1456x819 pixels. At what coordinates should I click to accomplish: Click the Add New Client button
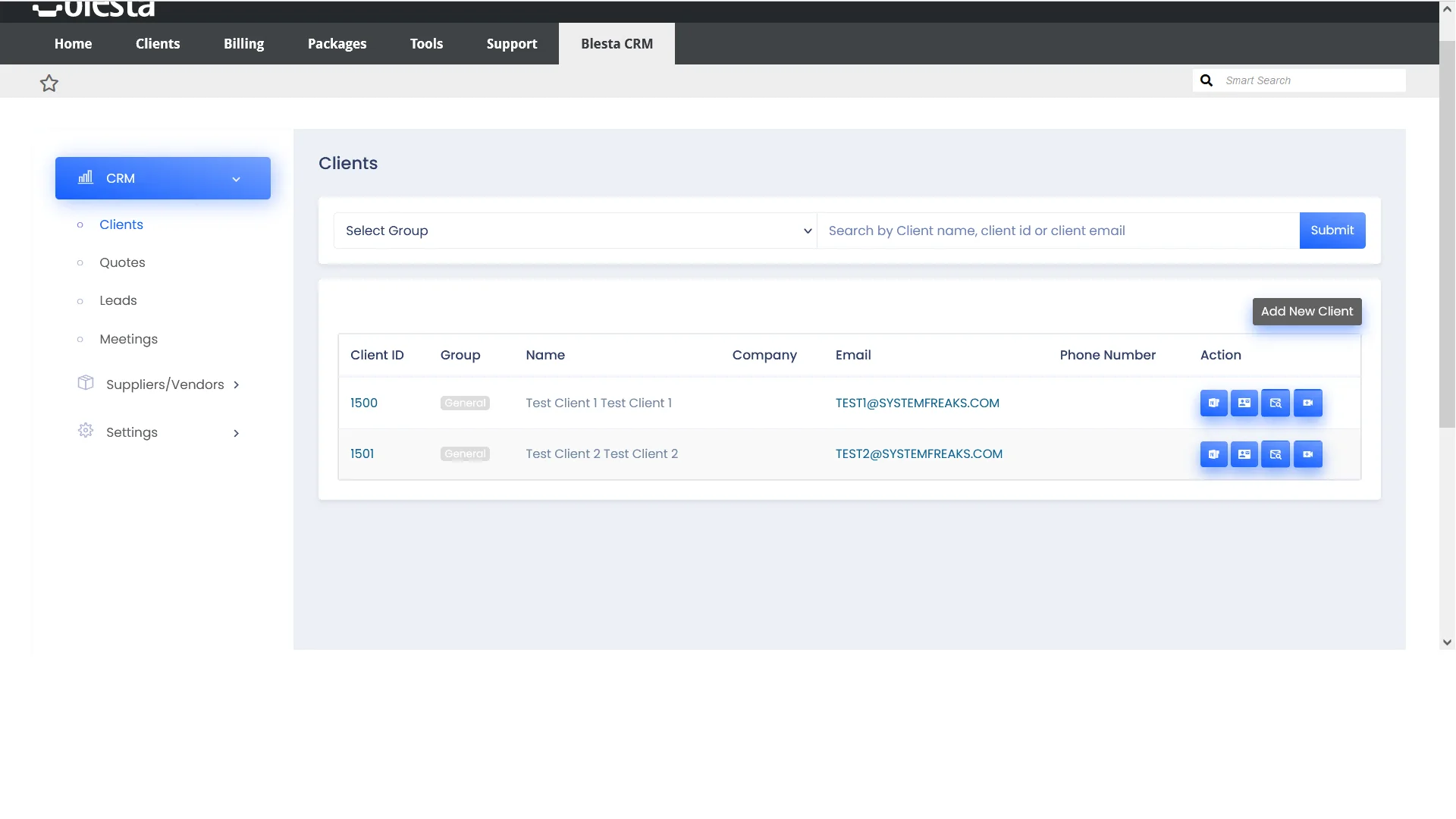pos(1307,311)
